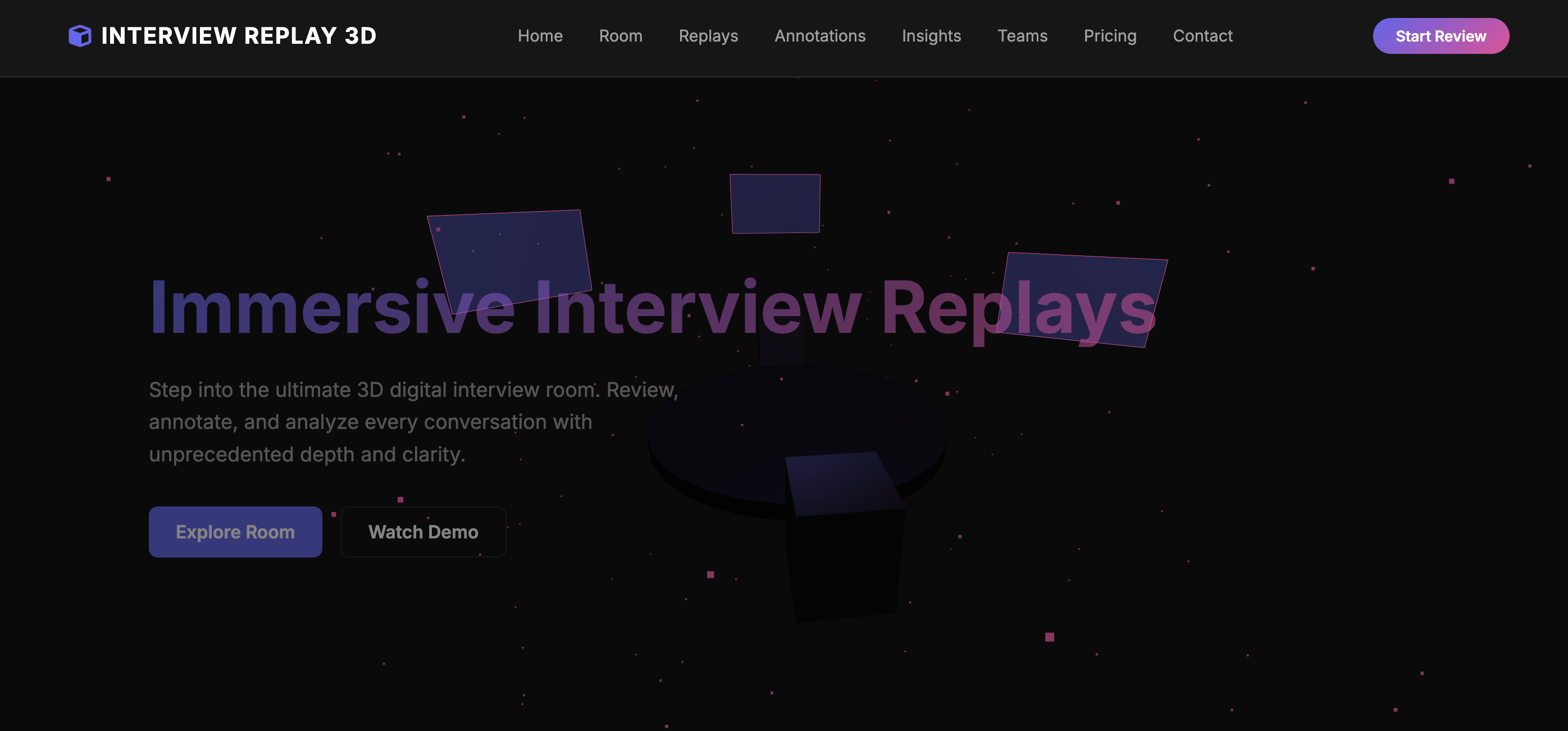Open the Replays nav link
Image resolution: width=1568 pixels, height=731 pixels.
708,36
